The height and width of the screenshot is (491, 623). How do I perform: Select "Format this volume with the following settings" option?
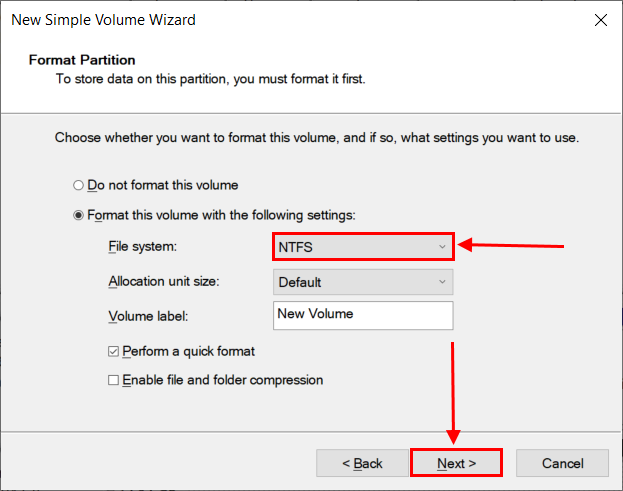coord(78,215)
